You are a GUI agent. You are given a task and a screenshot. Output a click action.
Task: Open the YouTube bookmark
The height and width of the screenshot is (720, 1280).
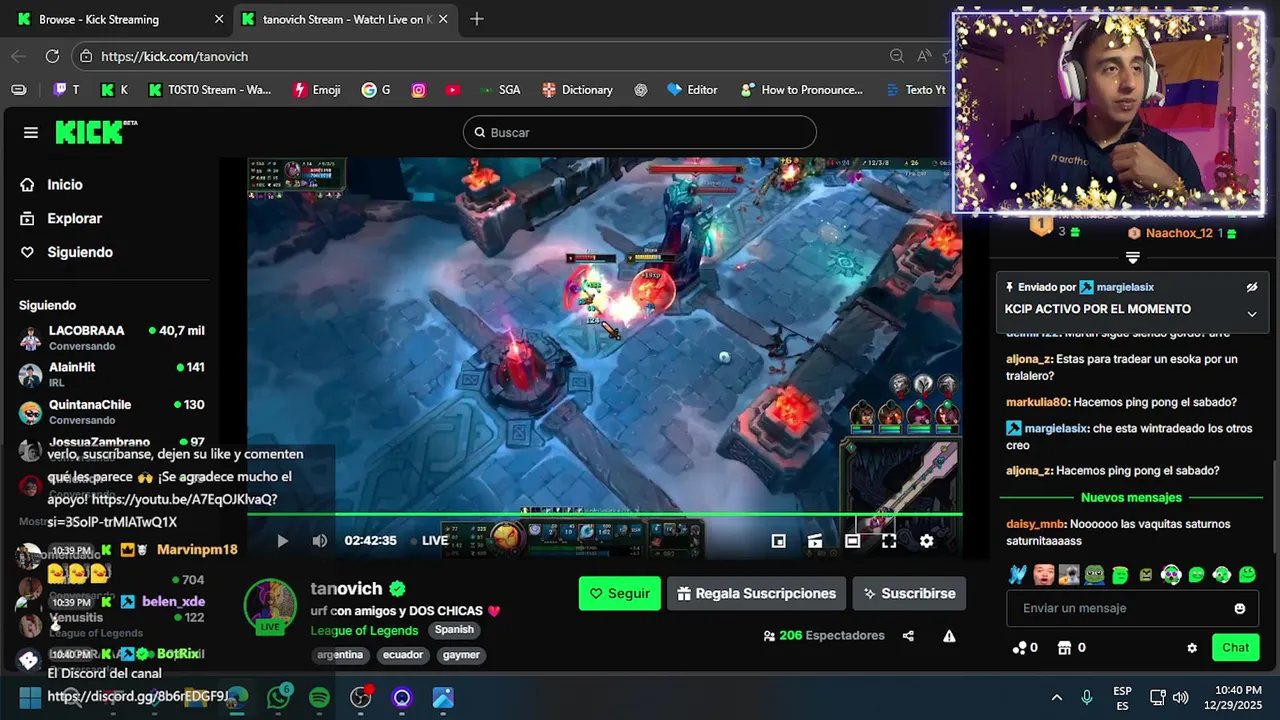[x=453, y=90]
